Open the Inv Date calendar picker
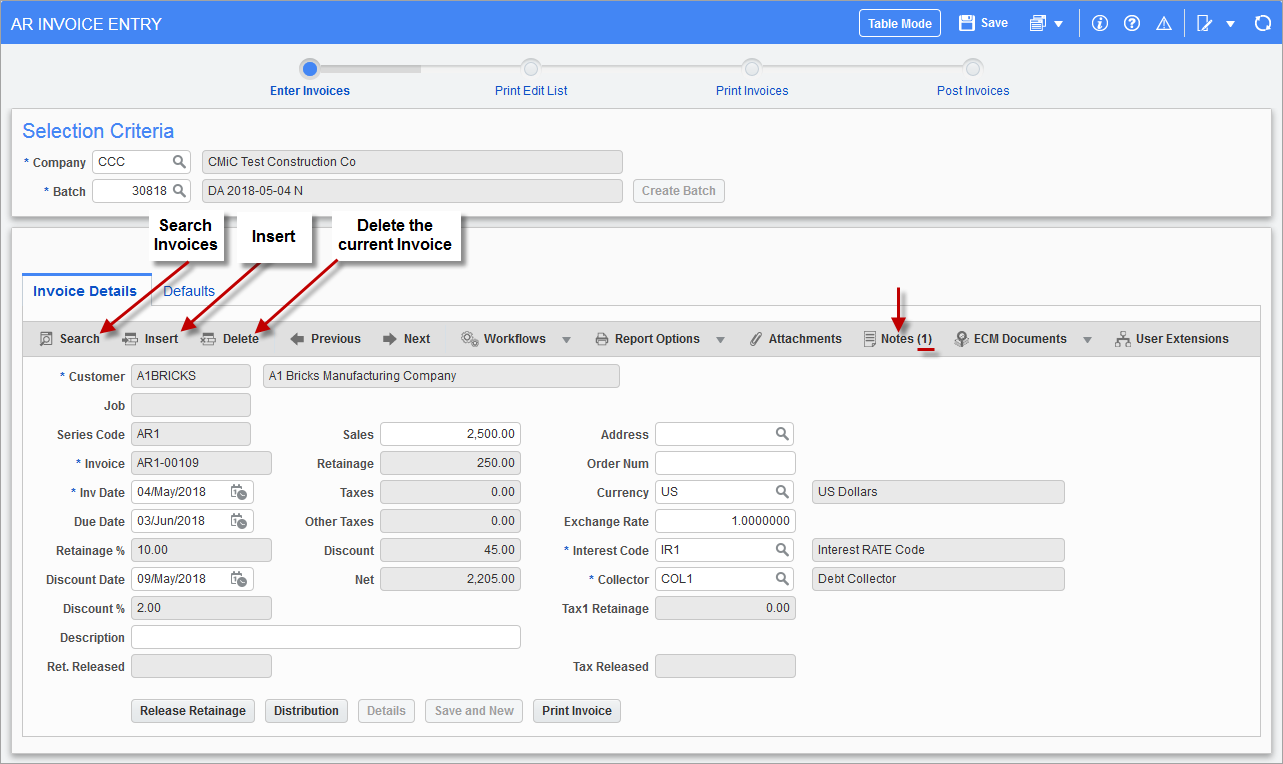The image size is (1283, 764). [239, 492]
